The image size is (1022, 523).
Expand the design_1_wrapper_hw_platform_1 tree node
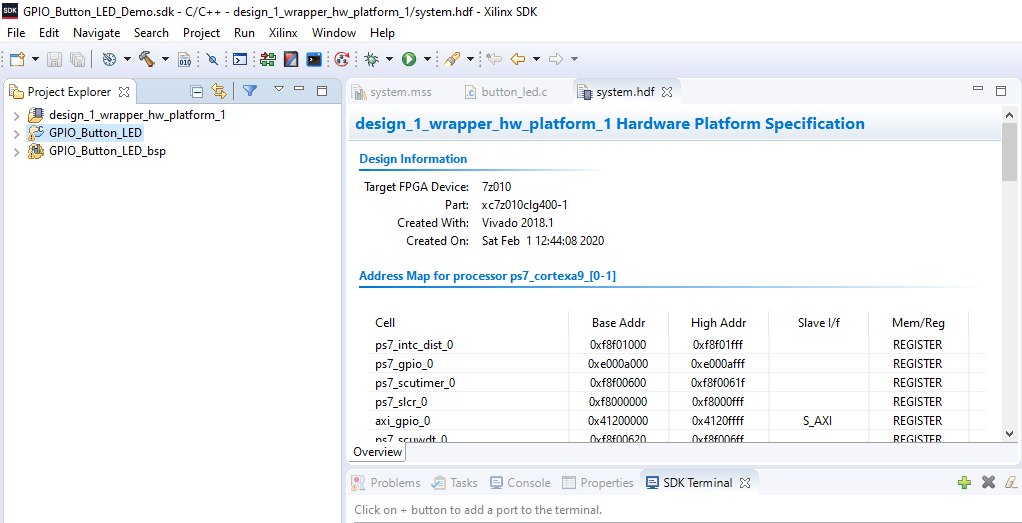(16, 115)
